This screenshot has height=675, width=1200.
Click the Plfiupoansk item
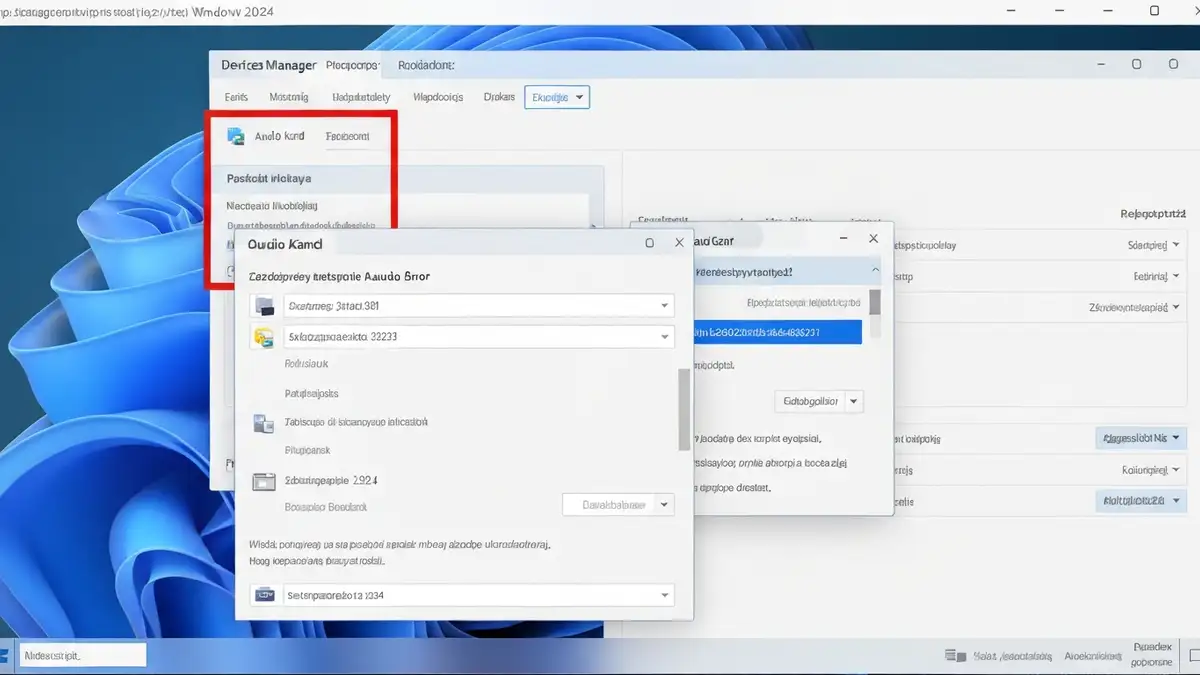[308, 451]
